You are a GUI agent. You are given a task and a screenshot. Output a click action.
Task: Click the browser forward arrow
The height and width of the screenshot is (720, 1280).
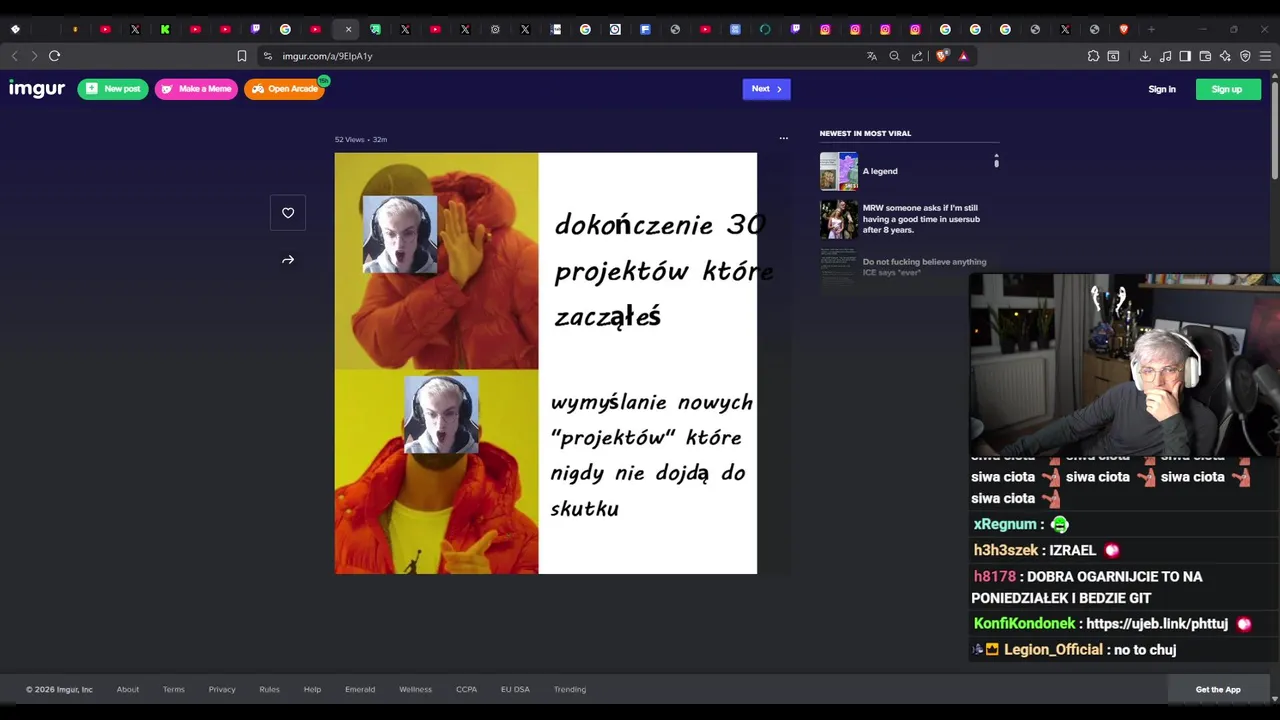pos(34,56)
